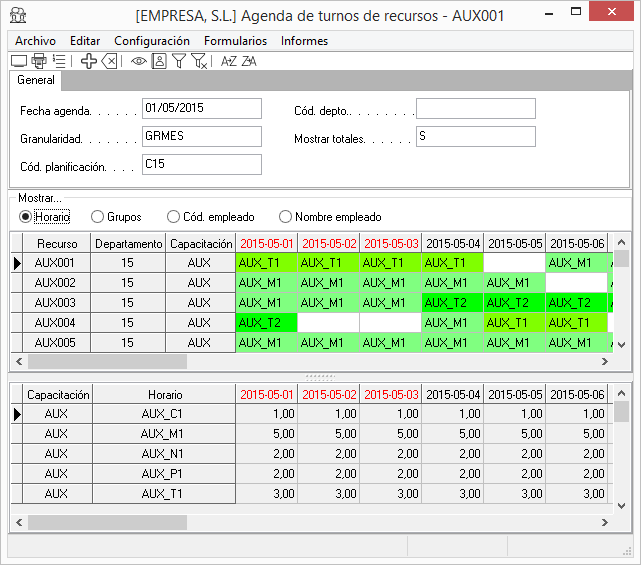Click the plus add record icon

pyautogui.click(x=89, y=61)
